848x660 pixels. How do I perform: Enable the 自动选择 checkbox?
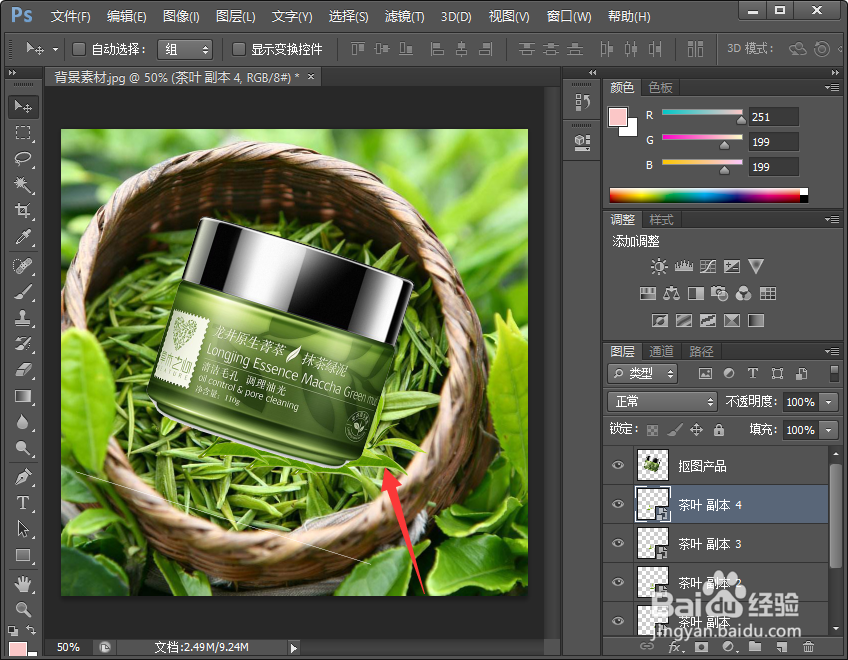coord(79,49)
